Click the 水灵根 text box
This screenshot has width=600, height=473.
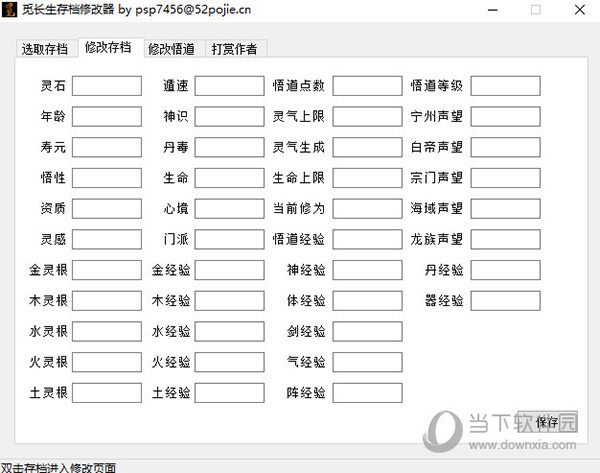107,331
